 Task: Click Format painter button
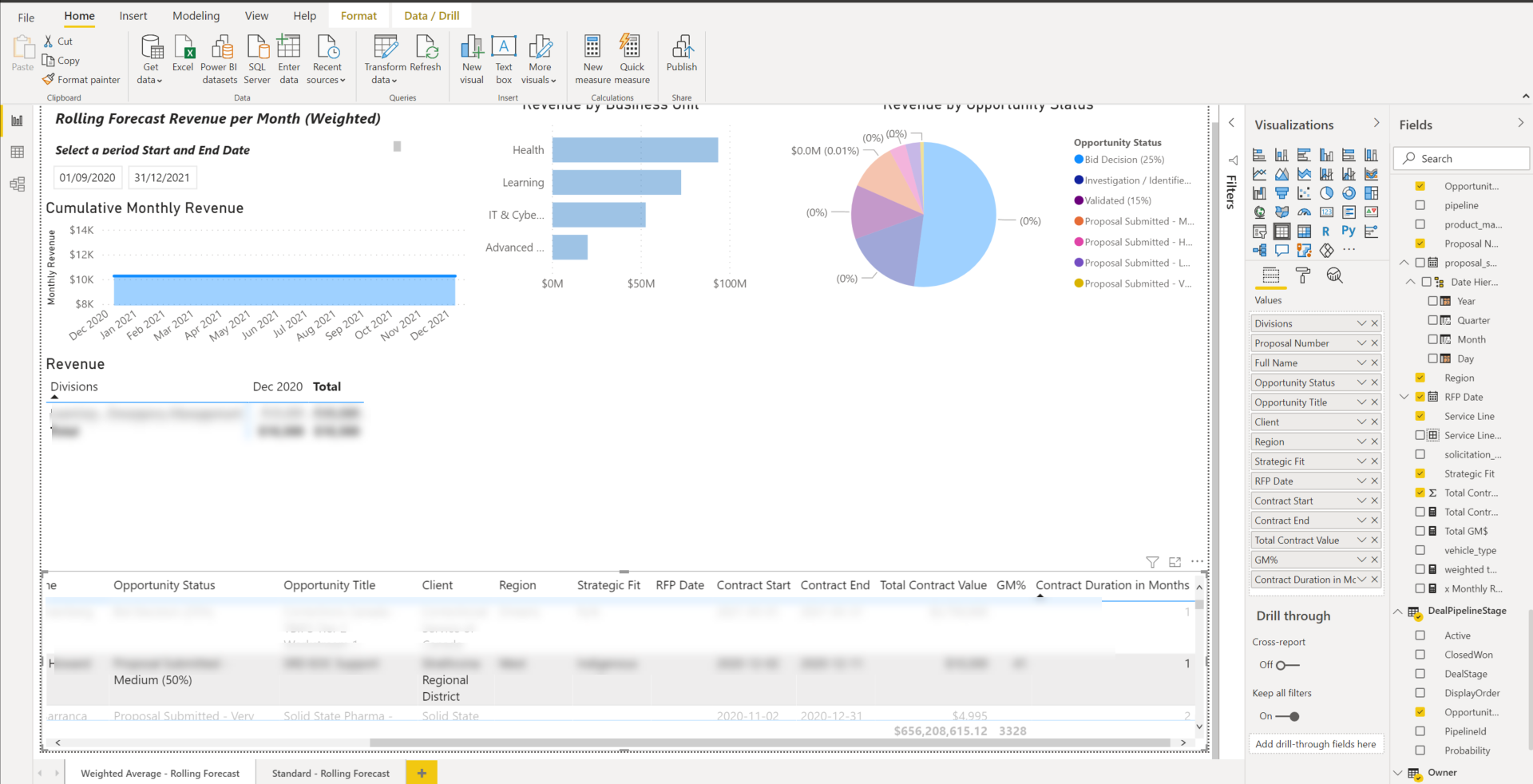click(x=81, y=80)
